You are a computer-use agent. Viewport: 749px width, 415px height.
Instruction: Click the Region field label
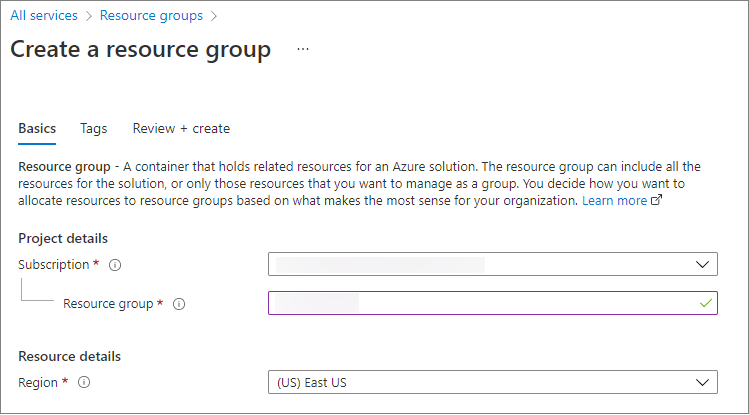click(x=38, y=383)
